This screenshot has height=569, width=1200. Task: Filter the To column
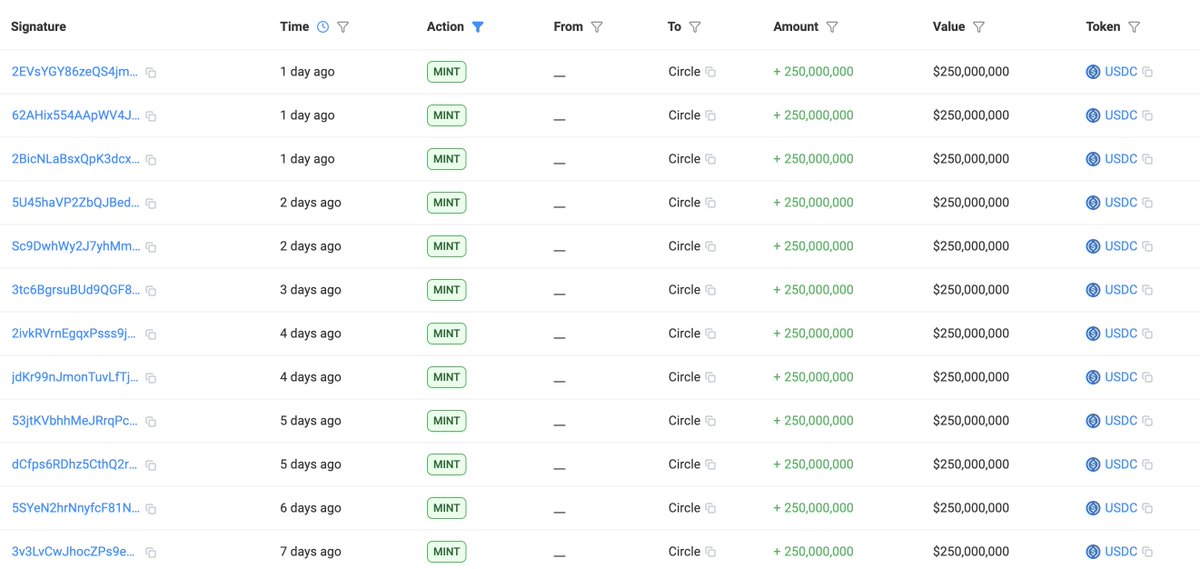point(695,27)
